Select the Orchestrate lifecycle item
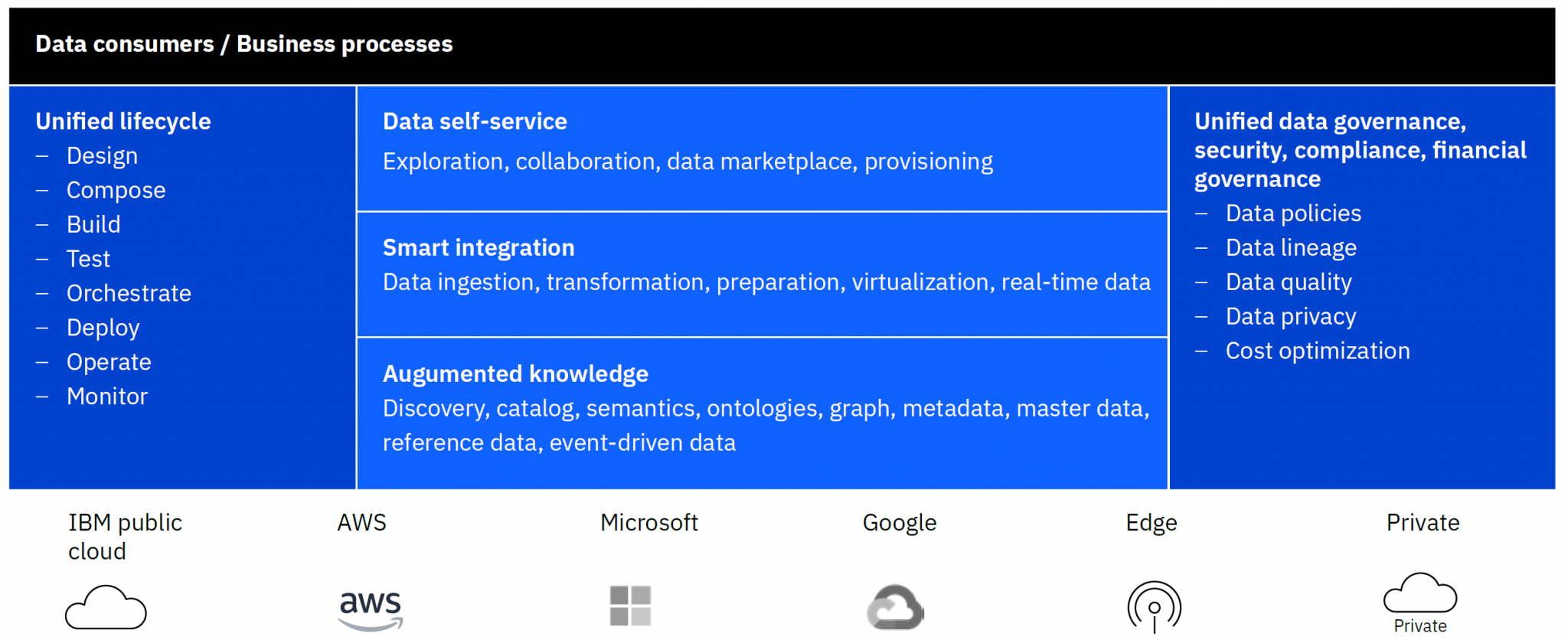Viewport: 1568px width, 640px height. [x=129, y=293]
